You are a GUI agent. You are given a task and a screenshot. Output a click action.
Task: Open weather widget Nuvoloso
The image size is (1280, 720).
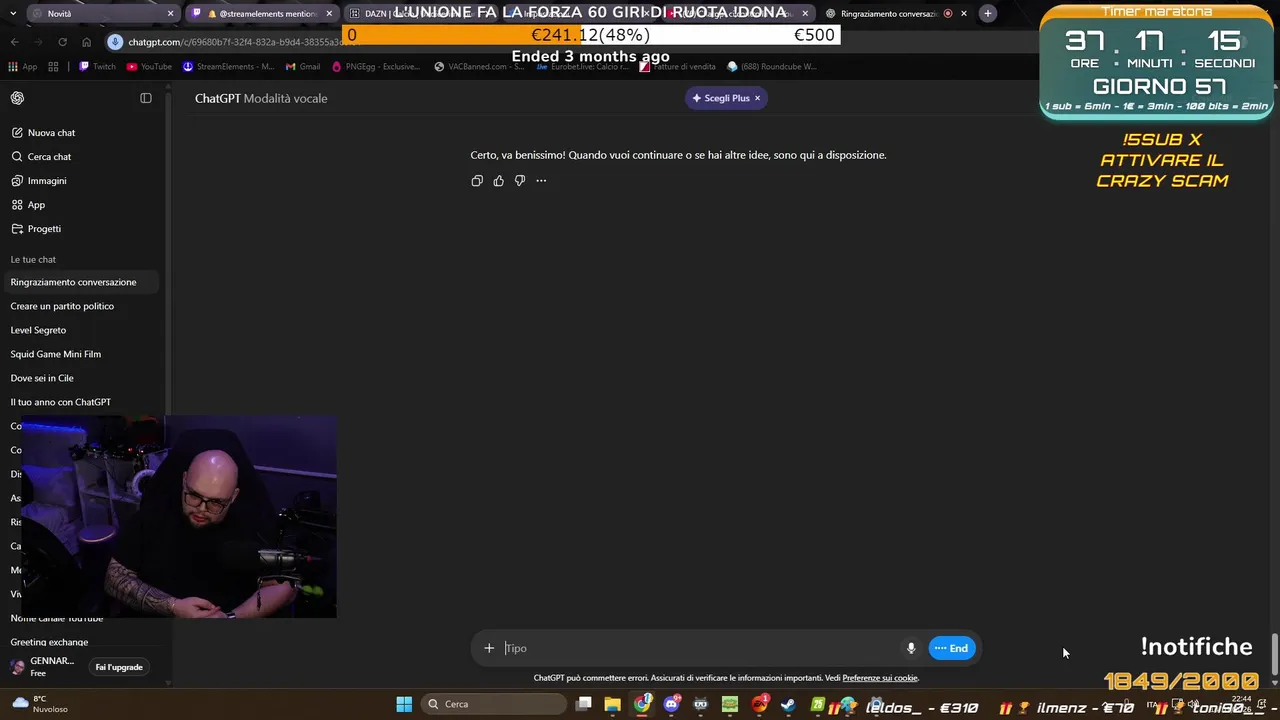40,704
